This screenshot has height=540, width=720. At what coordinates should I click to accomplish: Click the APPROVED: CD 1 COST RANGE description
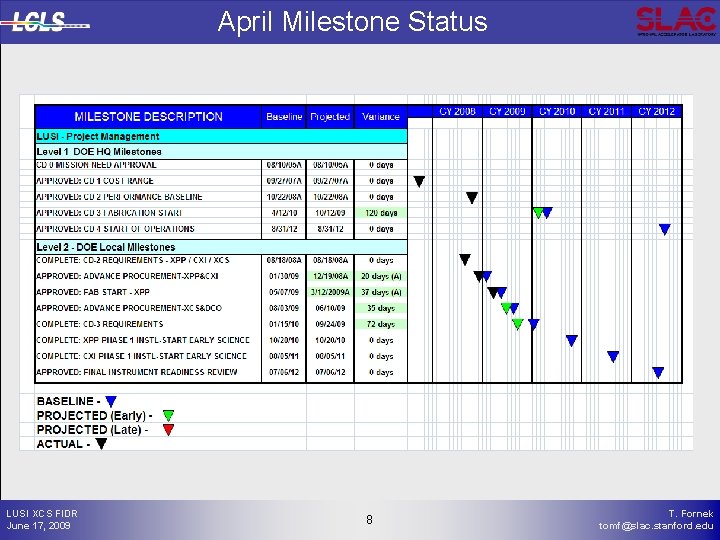(95, 181)
